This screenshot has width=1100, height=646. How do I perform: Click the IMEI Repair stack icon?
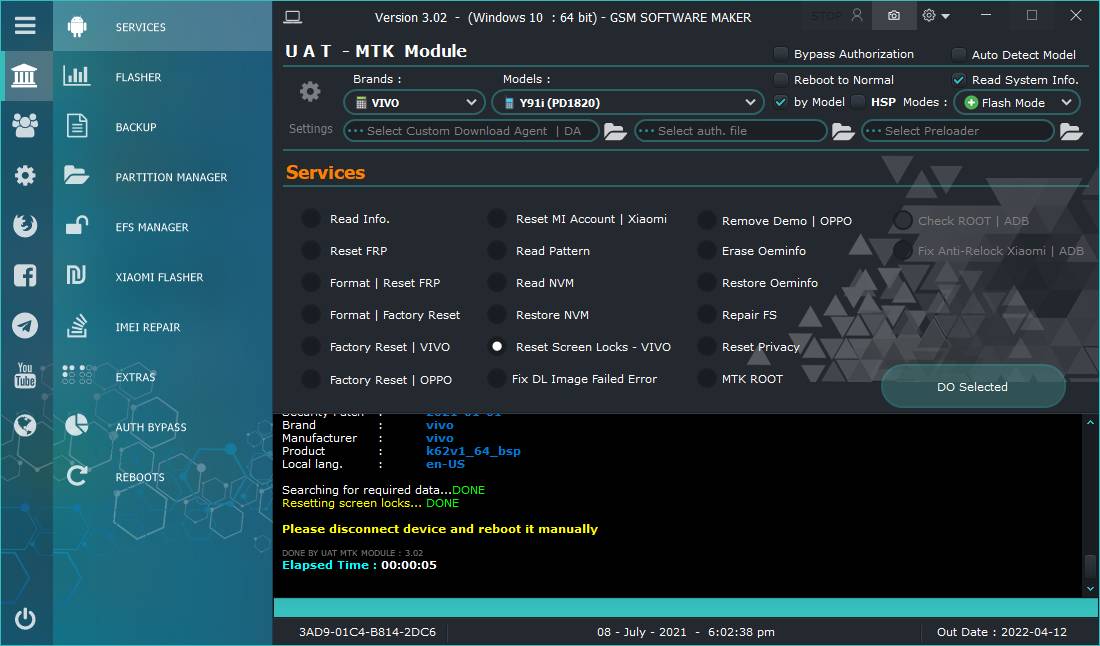[76, 326]
